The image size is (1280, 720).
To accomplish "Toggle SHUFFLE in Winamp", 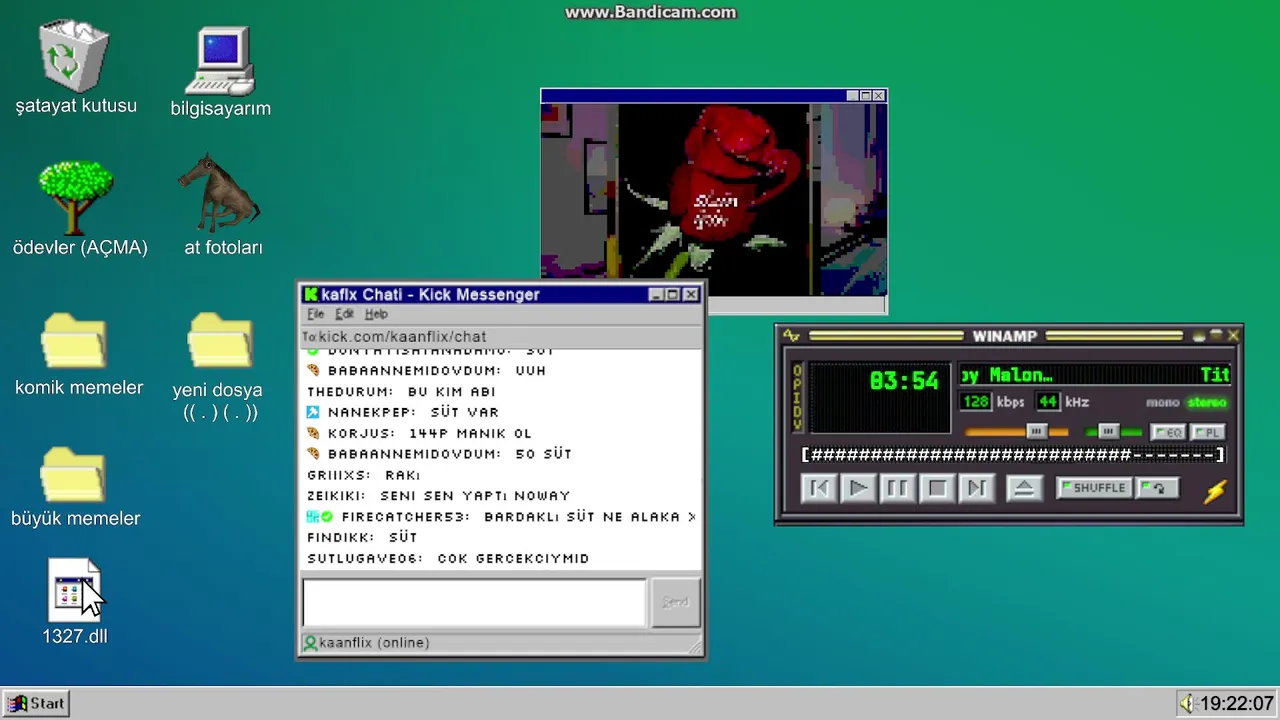I will click(1094, 488).
